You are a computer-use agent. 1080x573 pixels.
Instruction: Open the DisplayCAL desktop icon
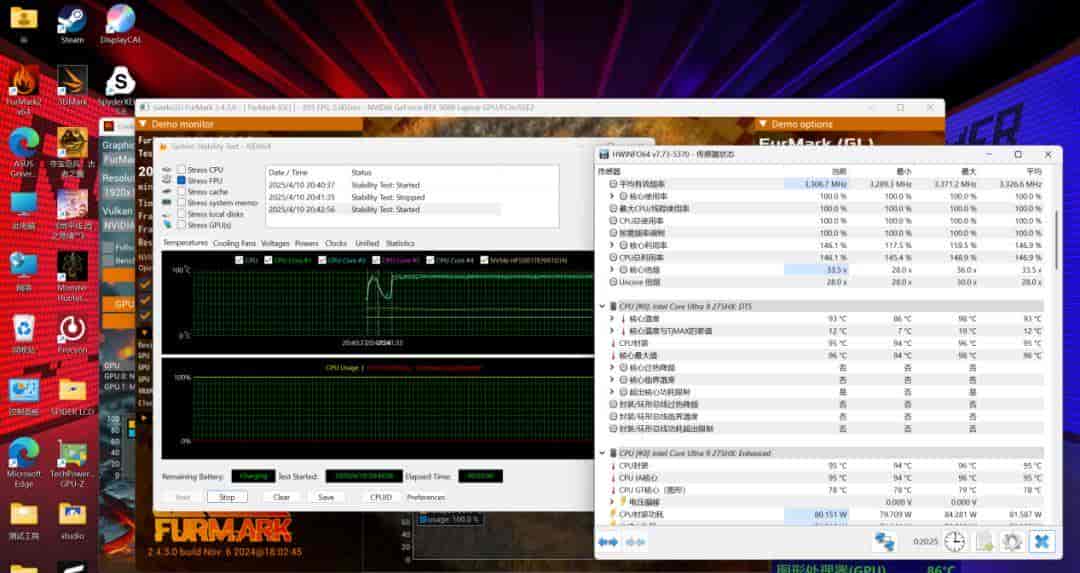click(121, 25)
